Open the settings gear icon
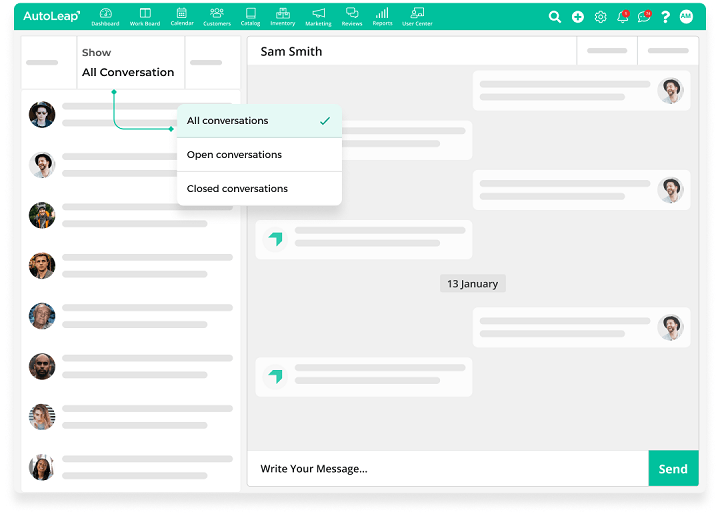Image resolution: width=720 pixels, height=516 pixels. pyautogui.click(x=600, y=17)
